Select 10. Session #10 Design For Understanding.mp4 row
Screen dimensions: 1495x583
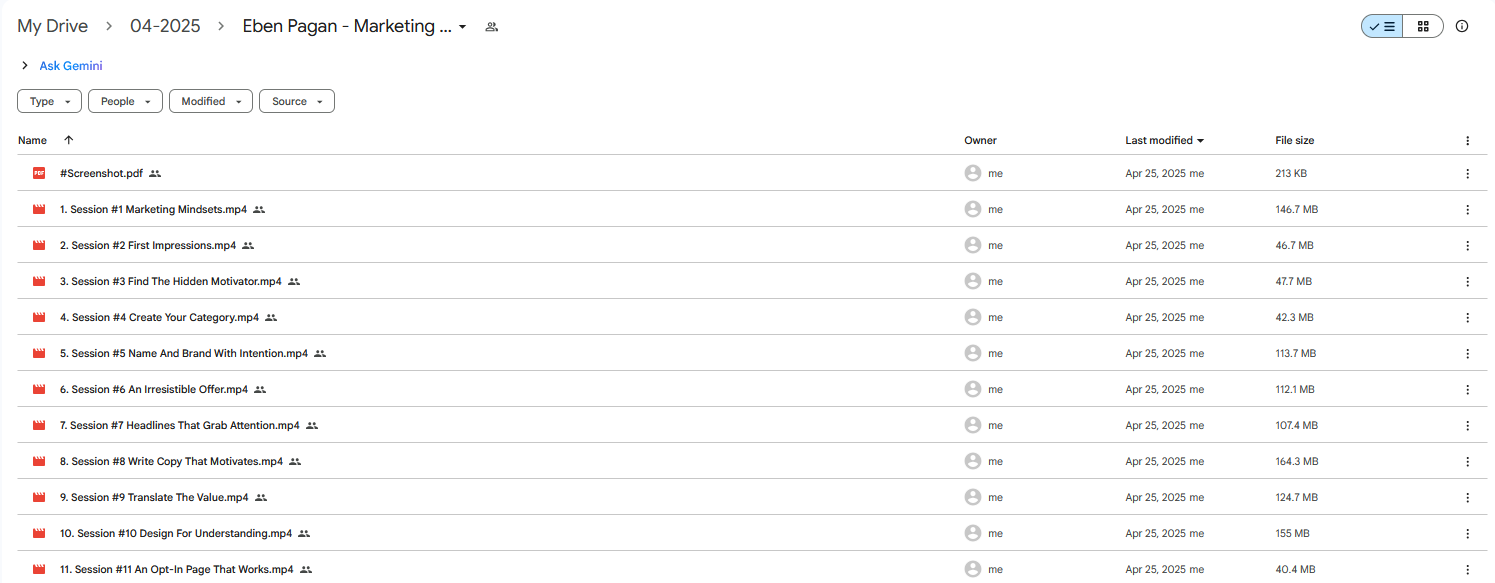[747, 533]
